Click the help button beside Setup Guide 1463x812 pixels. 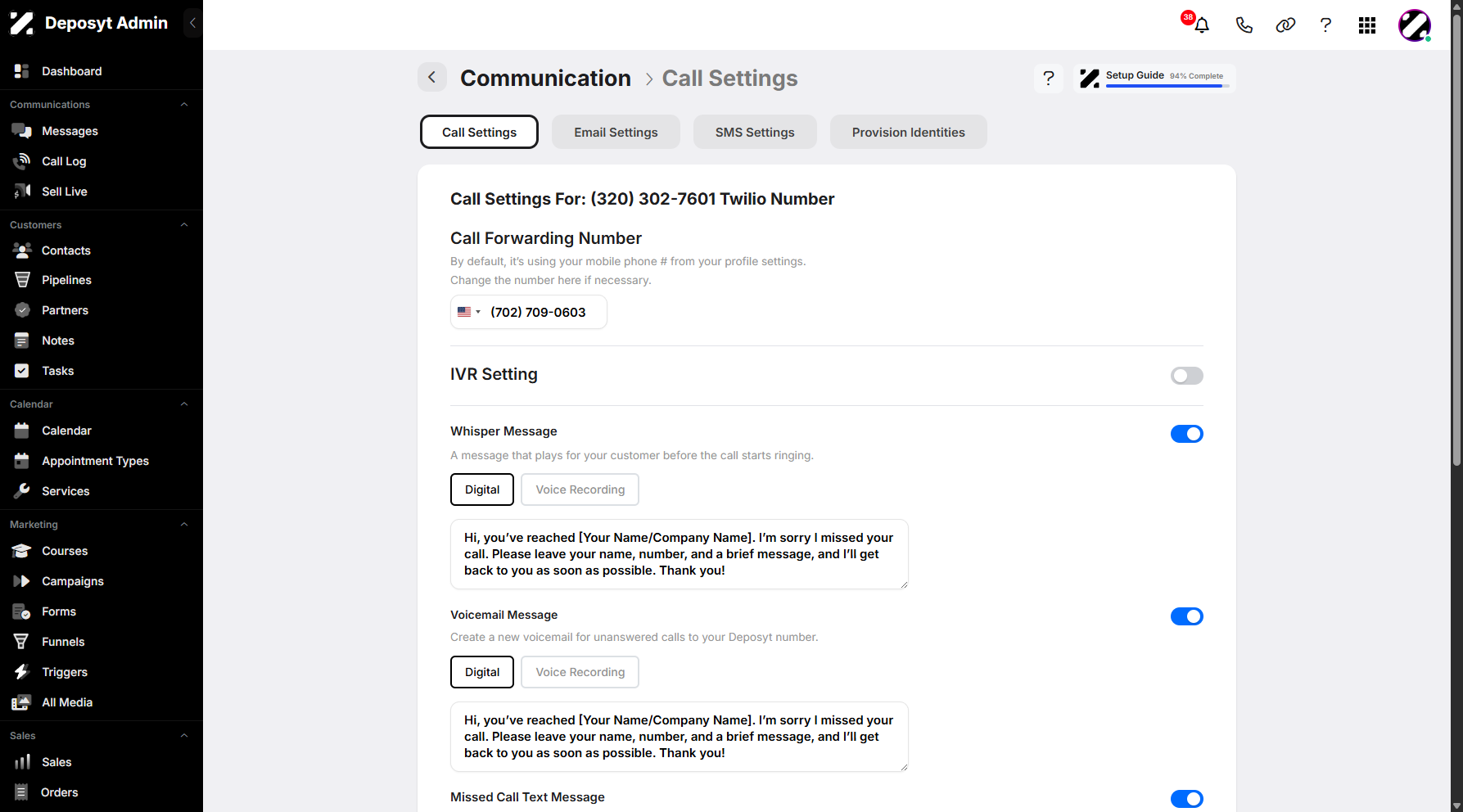coord(1049,79)
